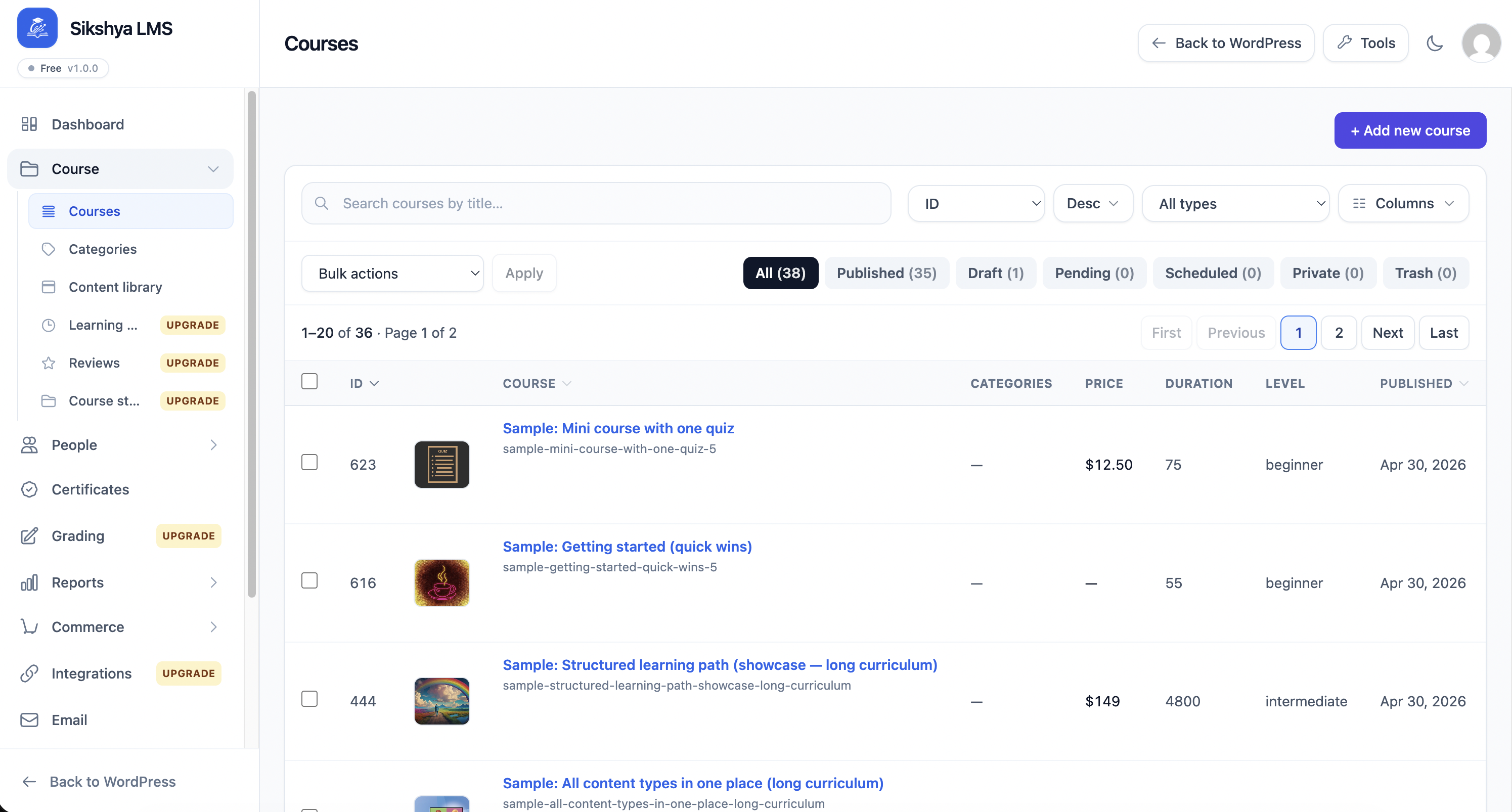Click the Learning clock icon
The height and width of the screenshot is (812, 1512).
(x=49, y=325)
